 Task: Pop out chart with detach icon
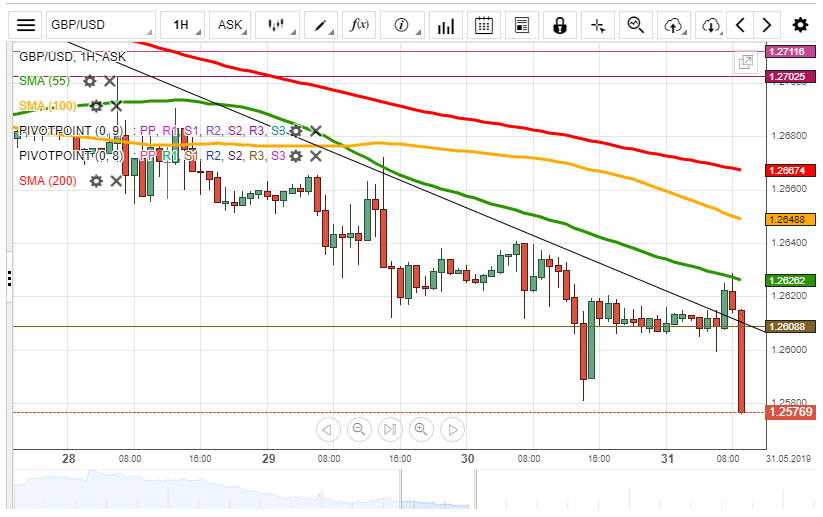coord(746,62)
